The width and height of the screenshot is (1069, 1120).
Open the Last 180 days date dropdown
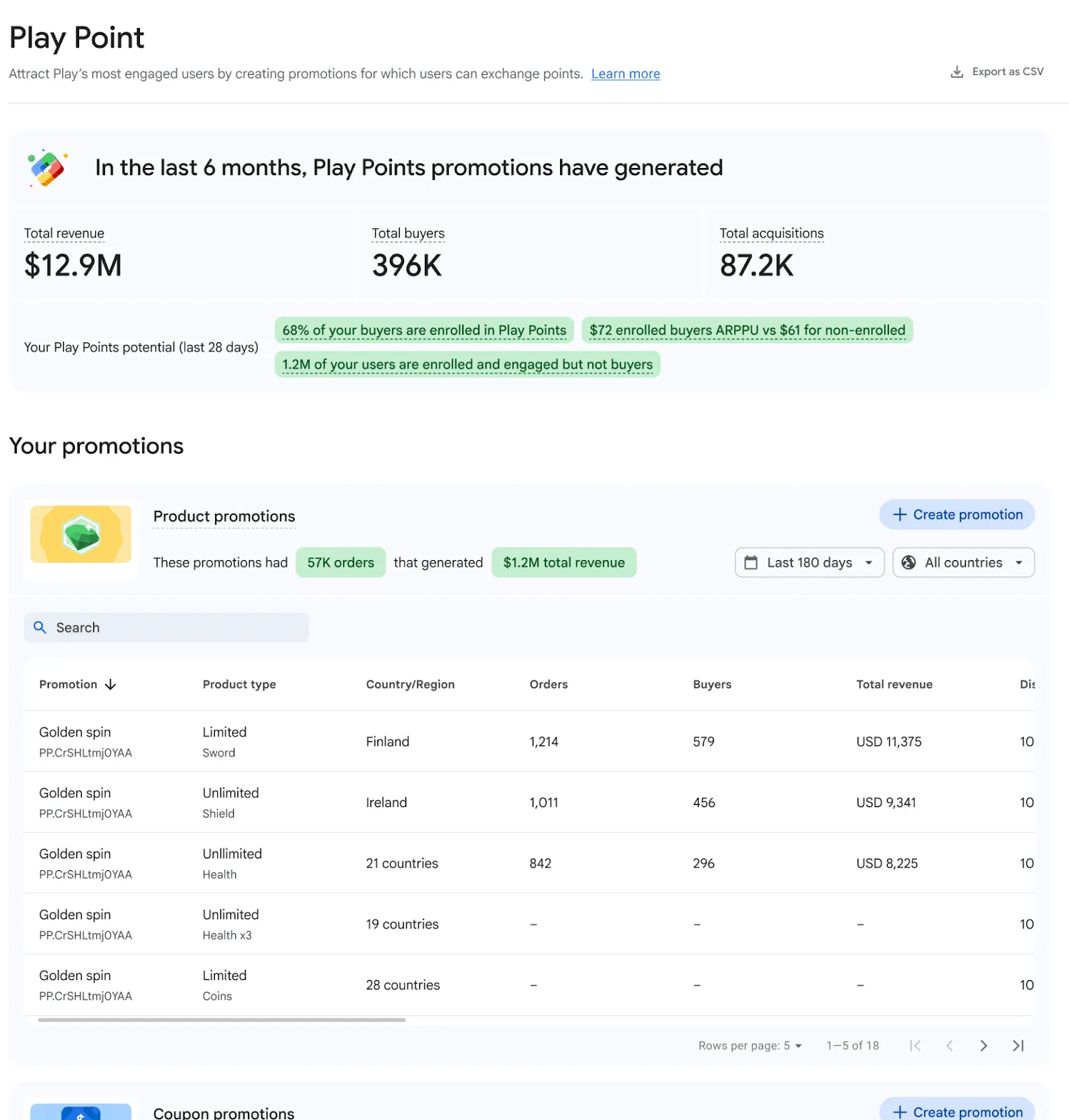click(809, 563)
